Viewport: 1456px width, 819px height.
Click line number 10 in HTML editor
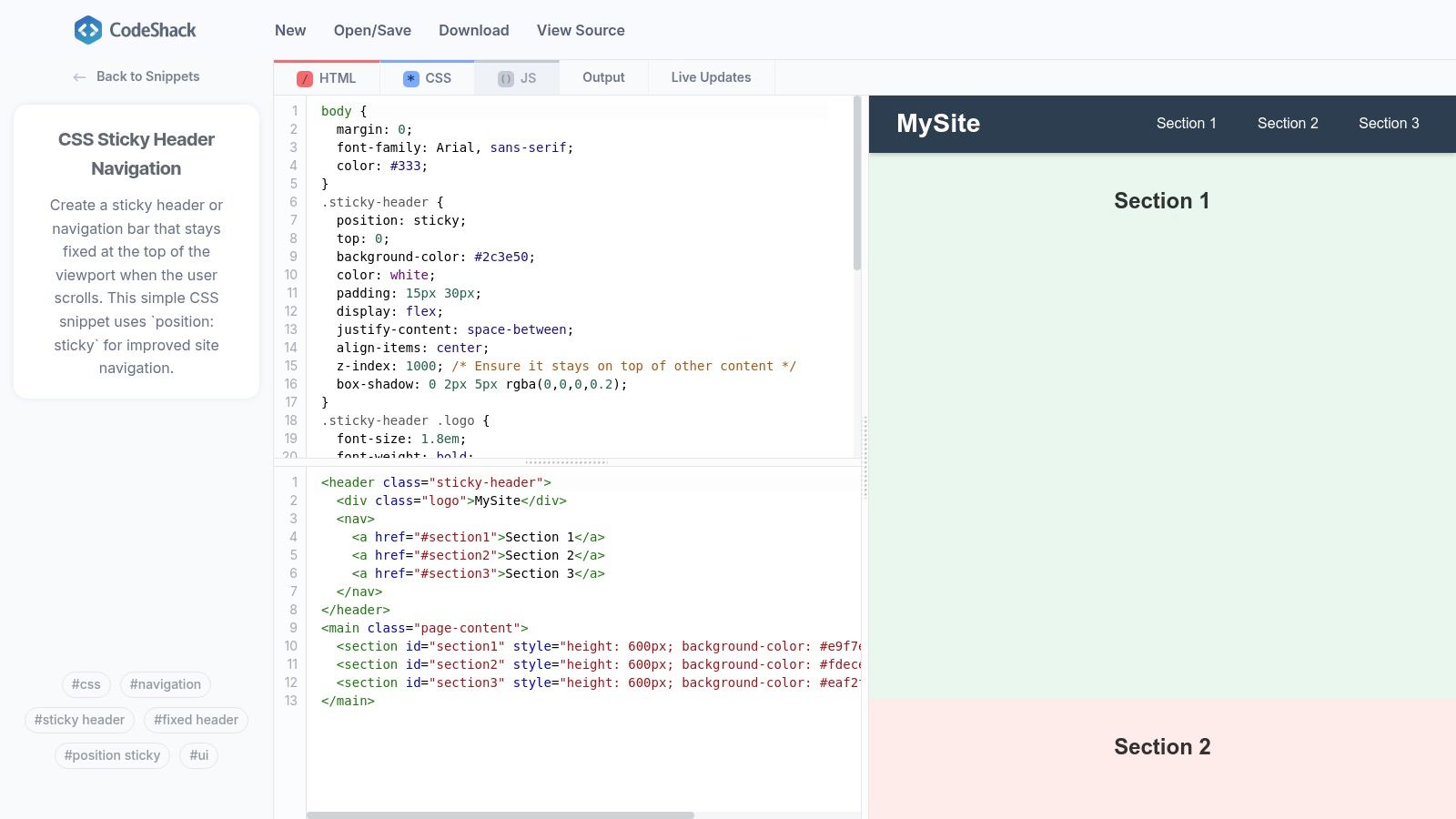290,646
